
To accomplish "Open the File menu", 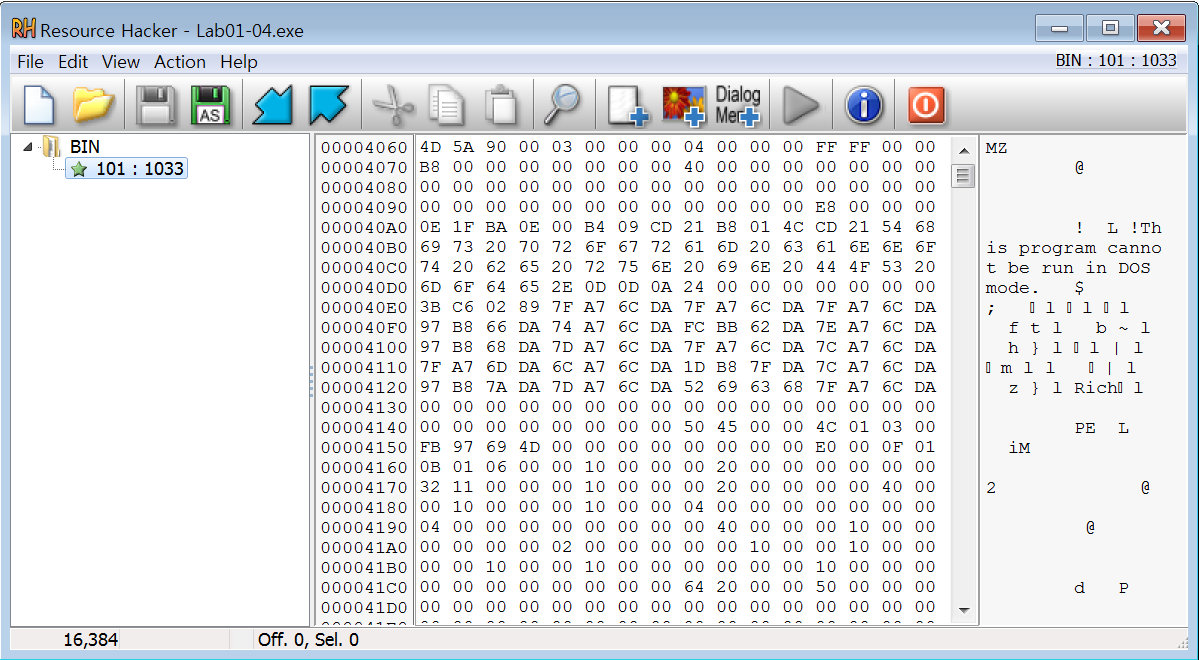I will tap(31, 62).
